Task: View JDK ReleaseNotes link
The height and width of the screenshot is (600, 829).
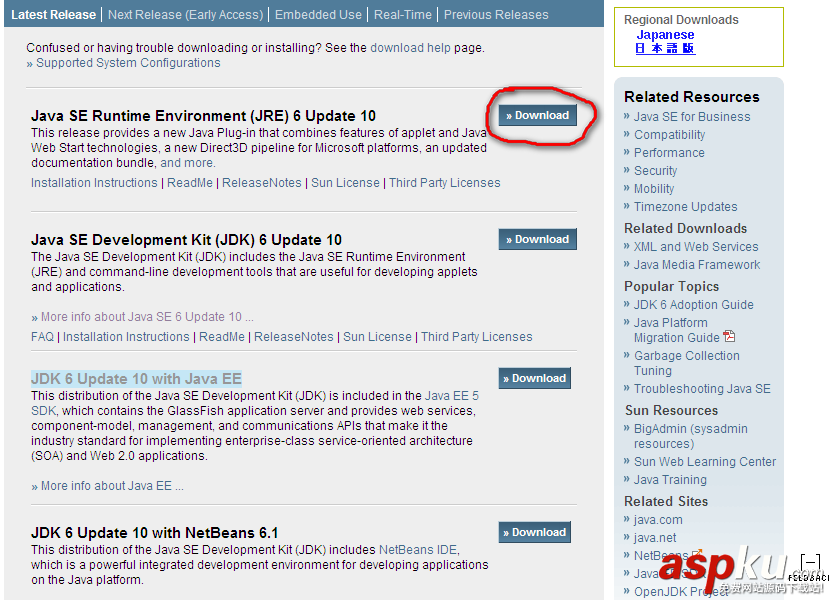Action: tap(294, 337)
